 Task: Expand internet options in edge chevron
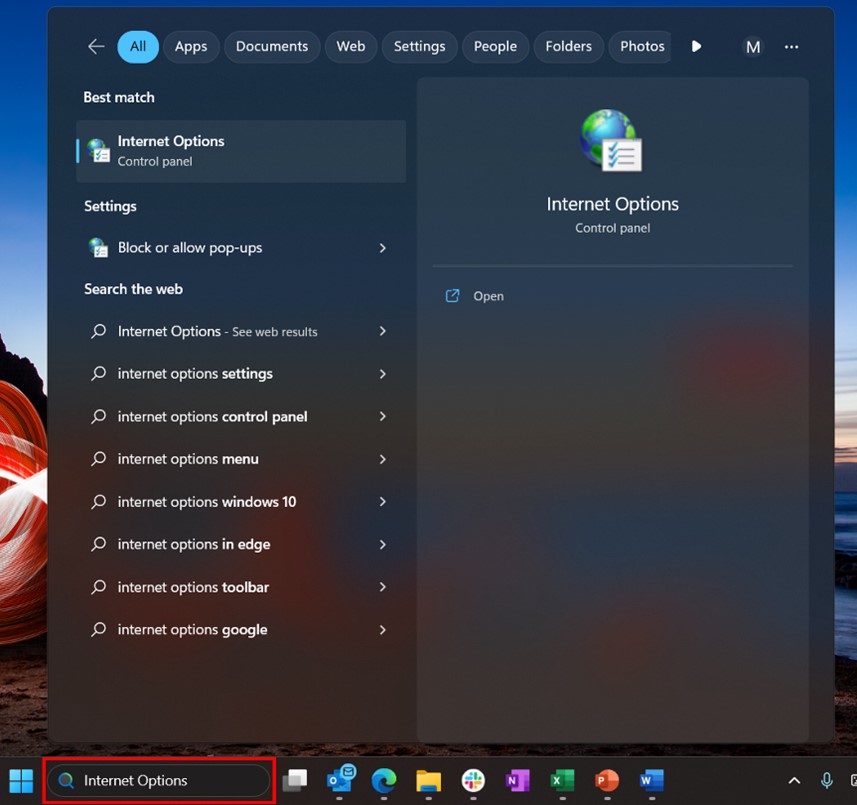(x=383, y=544)
